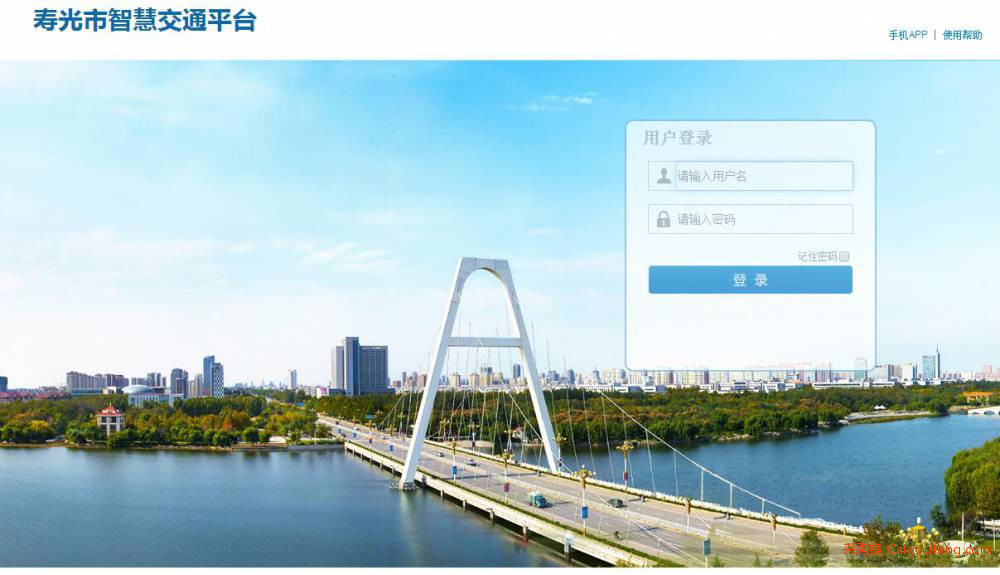The height and width of the screenshot is (575, 1000).
Task: Click the blue truck on the bridge
Action: tap(537, 499)
